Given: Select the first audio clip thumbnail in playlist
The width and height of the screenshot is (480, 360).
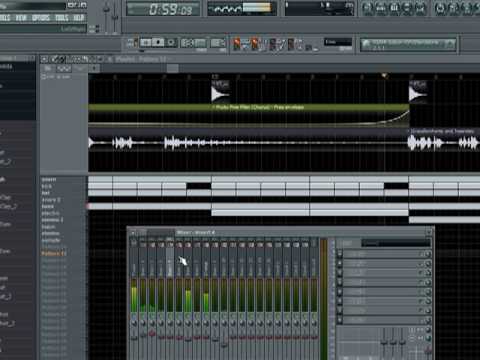Looking at the screenshot, I should tap(220, 92).
